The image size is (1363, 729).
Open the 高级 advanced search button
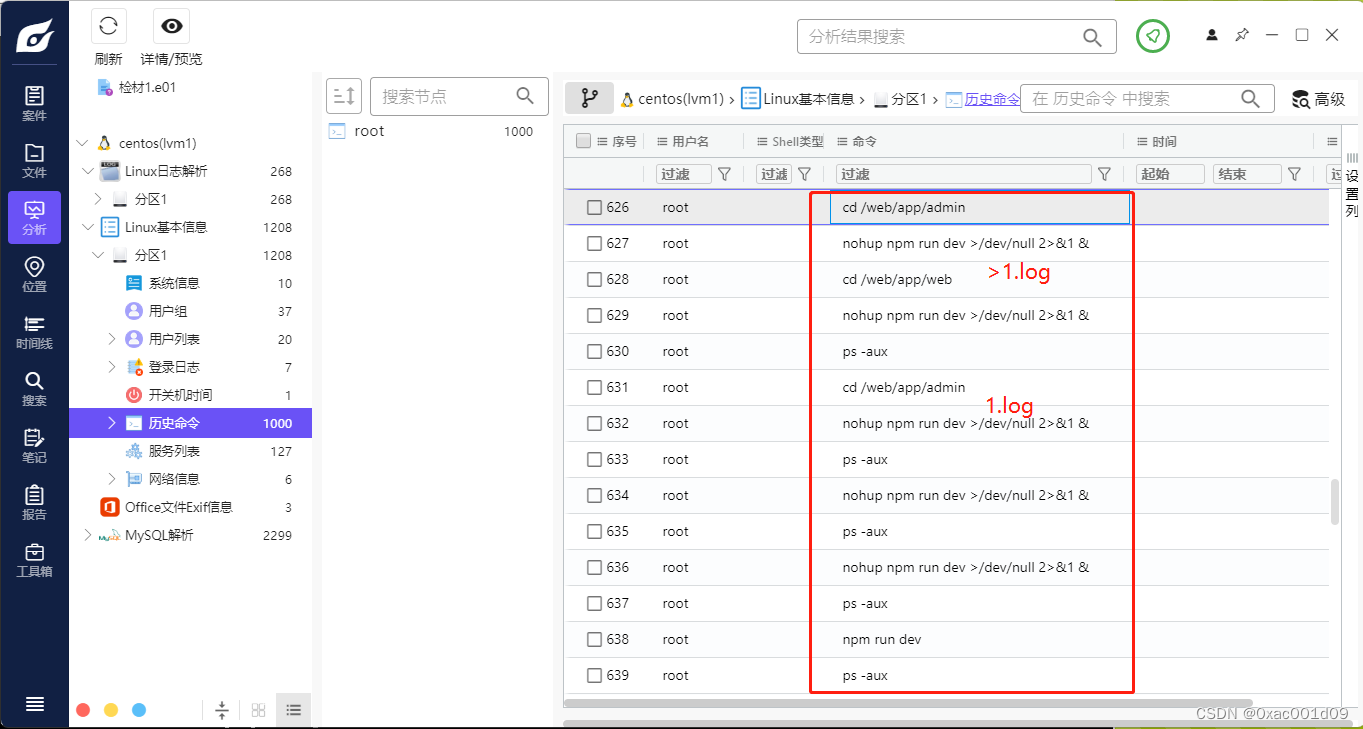click(x=1319, y=99)
